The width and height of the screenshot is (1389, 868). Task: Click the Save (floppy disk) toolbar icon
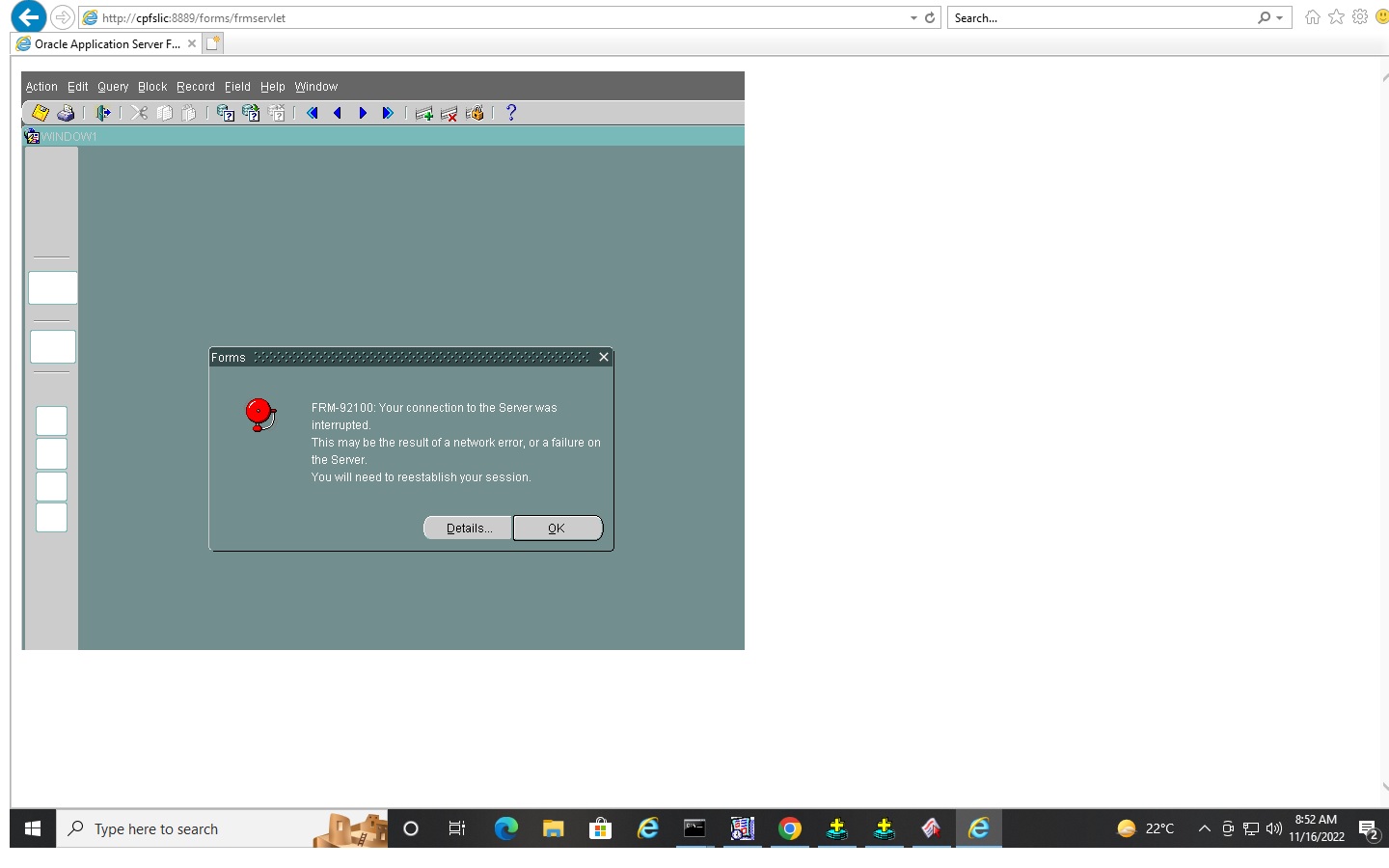click(41, 113)
